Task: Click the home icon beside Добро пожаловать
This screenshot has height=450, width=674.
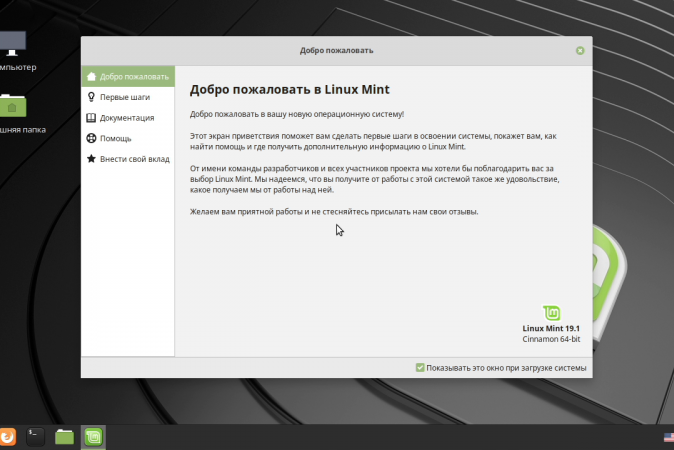Action: point(92,77)
